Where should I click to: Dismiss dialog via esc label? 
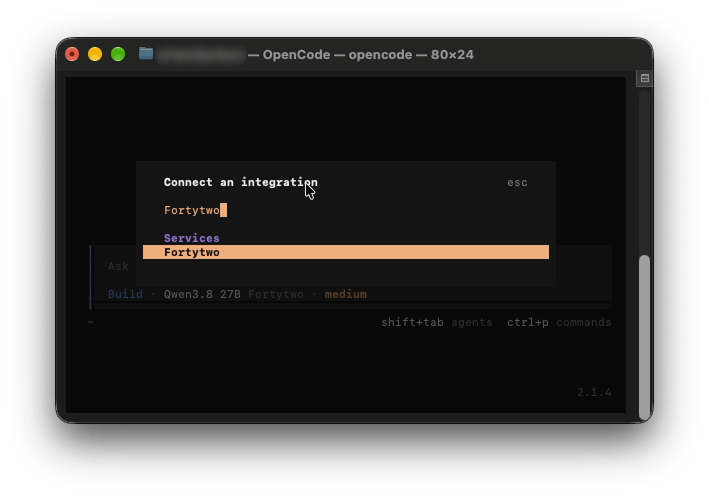(x=517, y=183)
